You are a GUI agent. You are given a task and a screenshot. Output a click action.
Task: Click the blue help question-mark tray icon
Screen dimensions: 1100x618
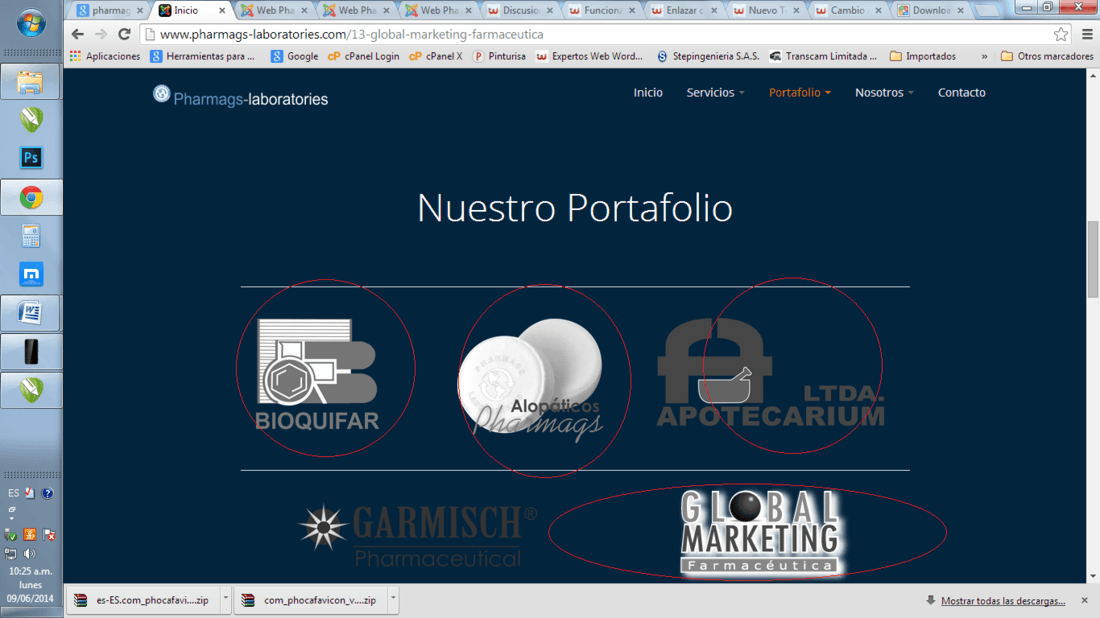pyautogui.click(x=48, y=493)
